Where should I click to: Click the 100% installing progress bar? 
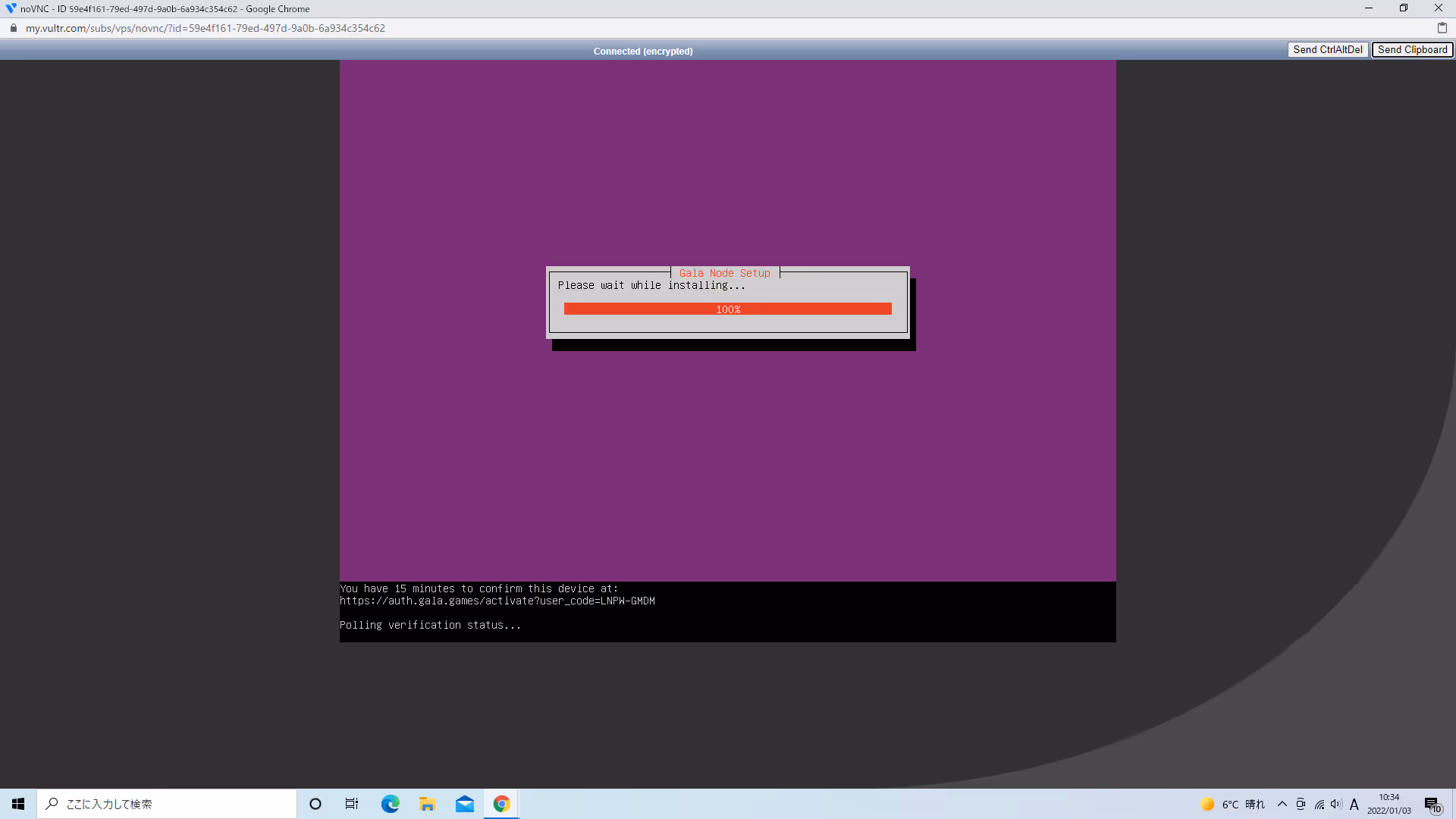tap(727, 309)
